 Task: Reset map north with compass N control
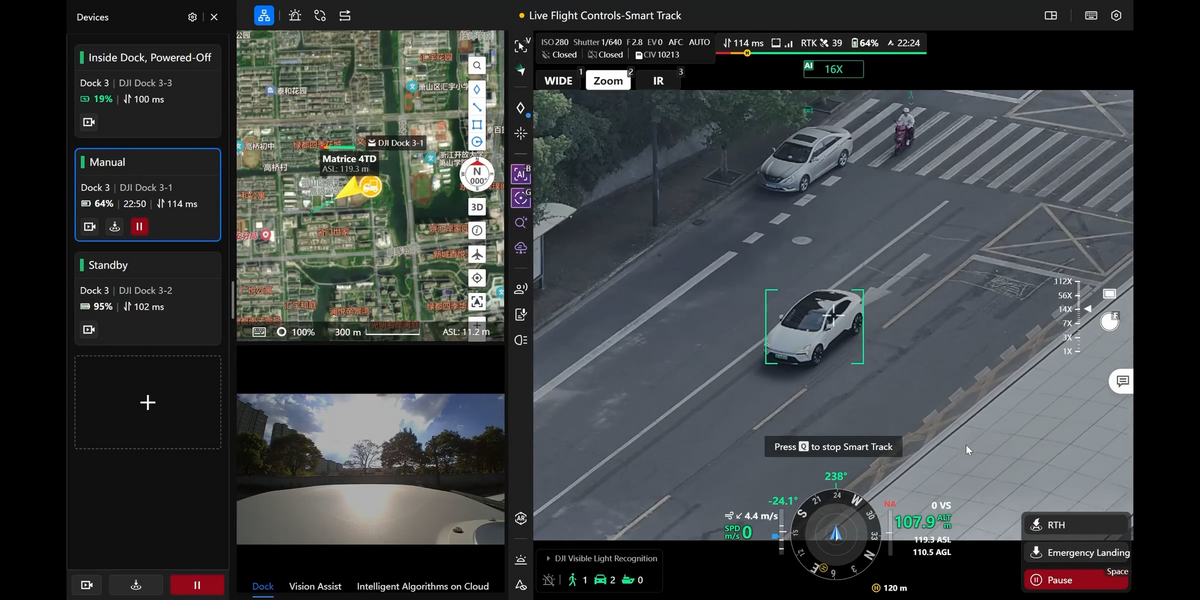[x=477, y=175]
